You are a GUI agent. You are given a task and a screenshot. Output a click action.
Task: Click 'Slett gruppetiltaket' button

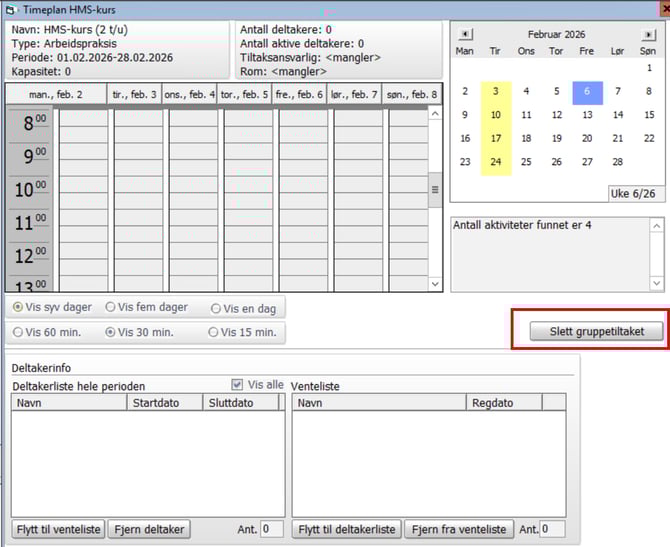click(x=589, y=331)
